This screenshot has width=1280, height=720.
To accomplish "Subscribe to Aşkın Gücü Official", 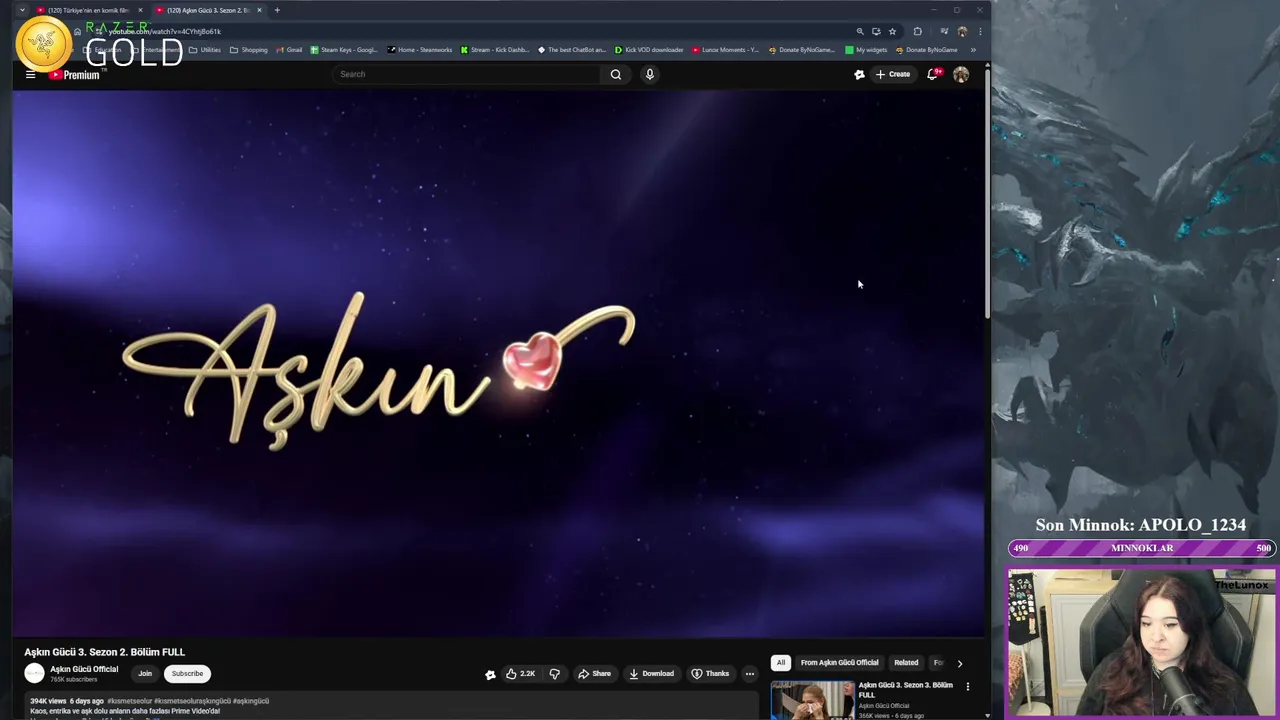I will click(x=187, y=674).
